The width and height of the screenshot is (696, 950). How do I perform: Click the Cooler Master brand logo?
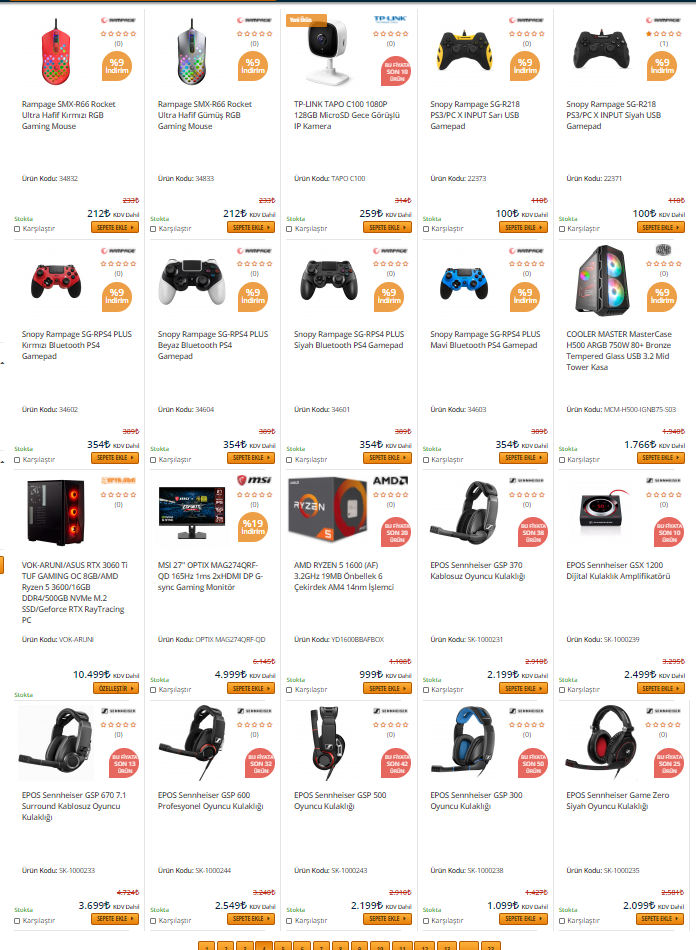(x=663, y=250)
